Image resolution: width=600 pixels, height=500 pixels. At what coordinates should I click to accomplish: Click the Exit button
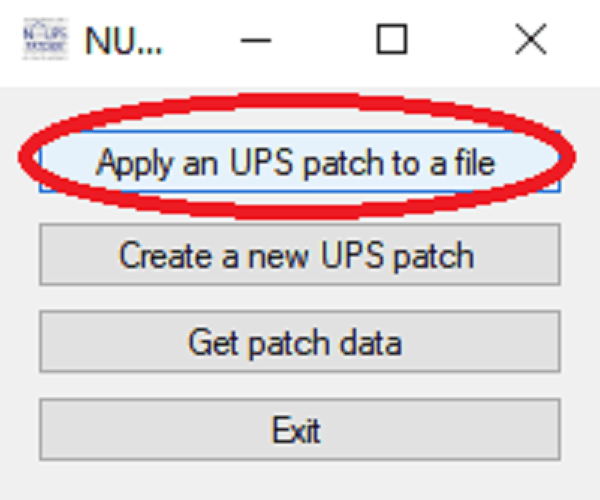(298, 431)
